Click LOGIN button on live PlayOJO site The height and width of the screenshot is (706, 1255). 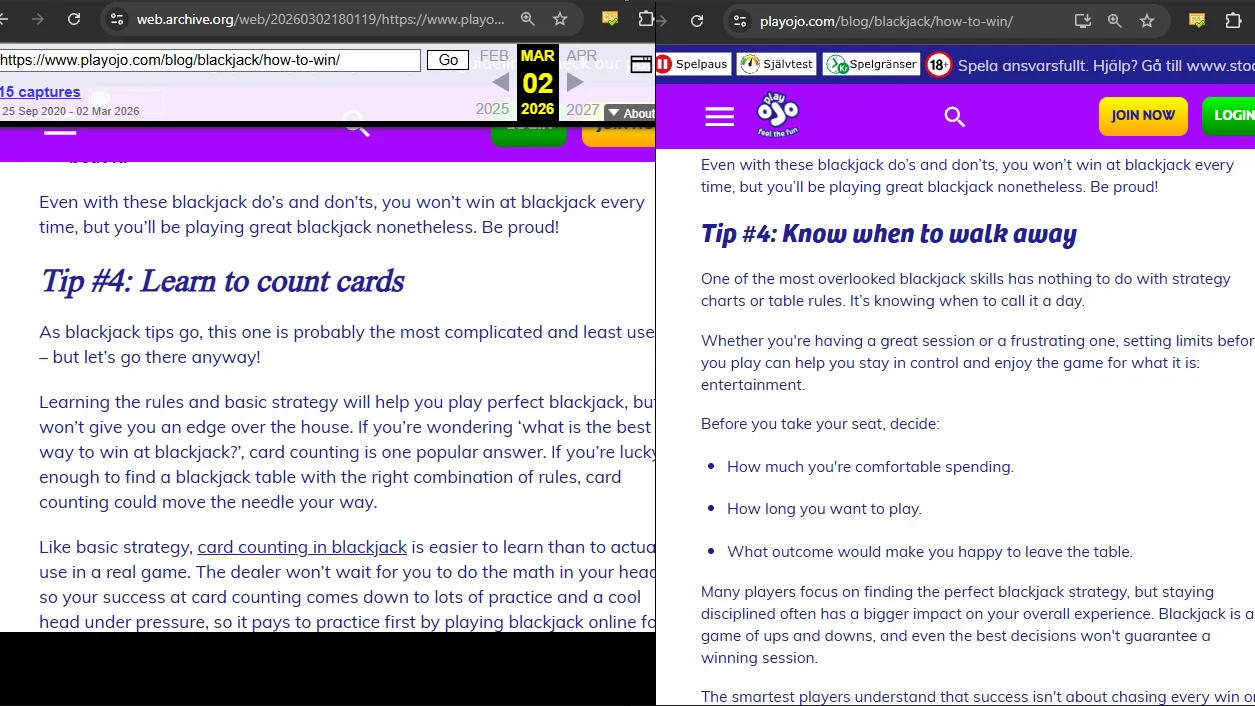tap(1230, 116)
